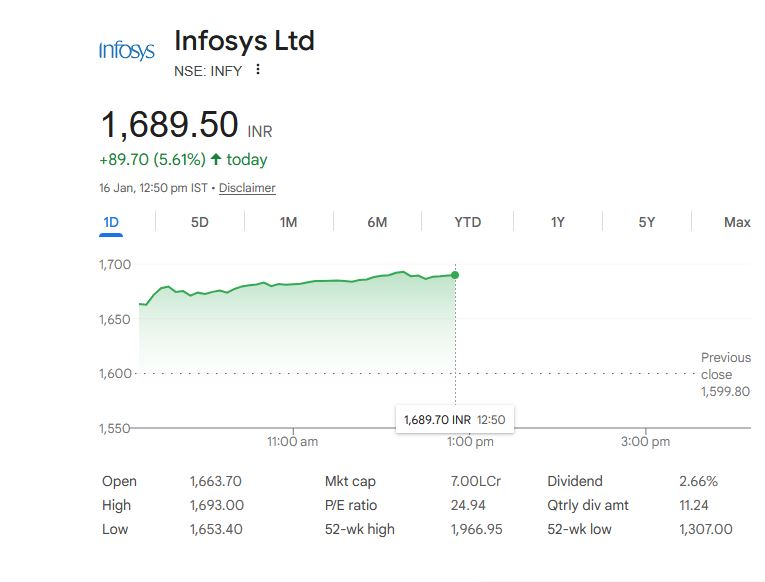The width and height of the screenshot is (765, 582).
Task: Click the Mkt cap value 7.00LCr
Action: (x=476, y=481)
